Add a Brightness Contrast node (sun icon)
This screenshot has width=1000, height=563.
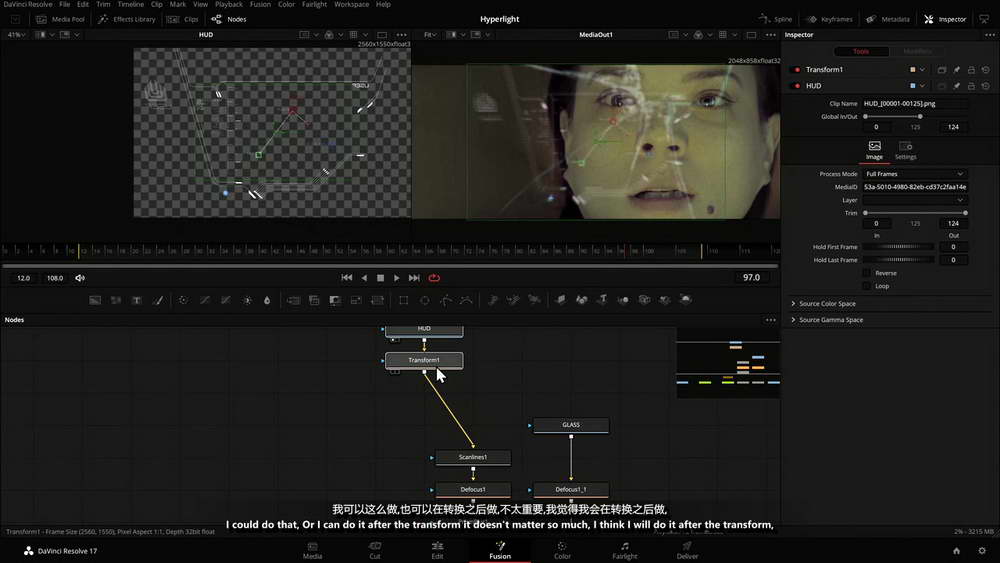click(x=247, y=300)
